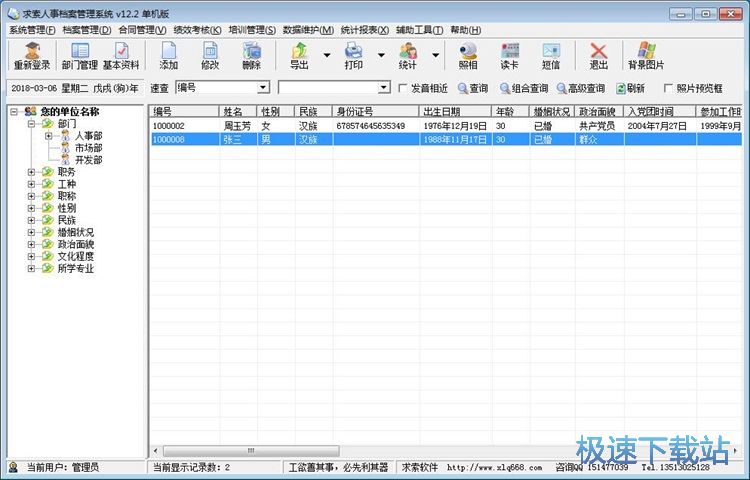Open the 编号 quick-search field dropdown

click(263, 87)
